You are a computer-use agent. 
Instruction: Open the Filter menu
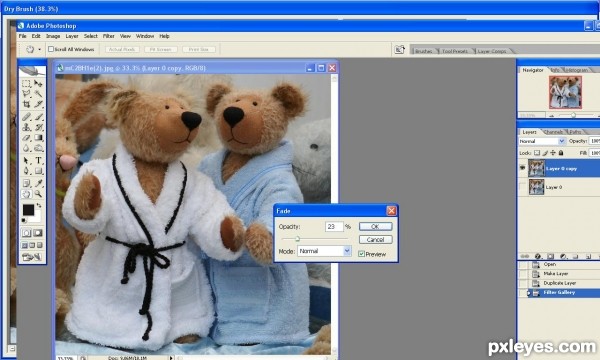[x=109, y=36]
